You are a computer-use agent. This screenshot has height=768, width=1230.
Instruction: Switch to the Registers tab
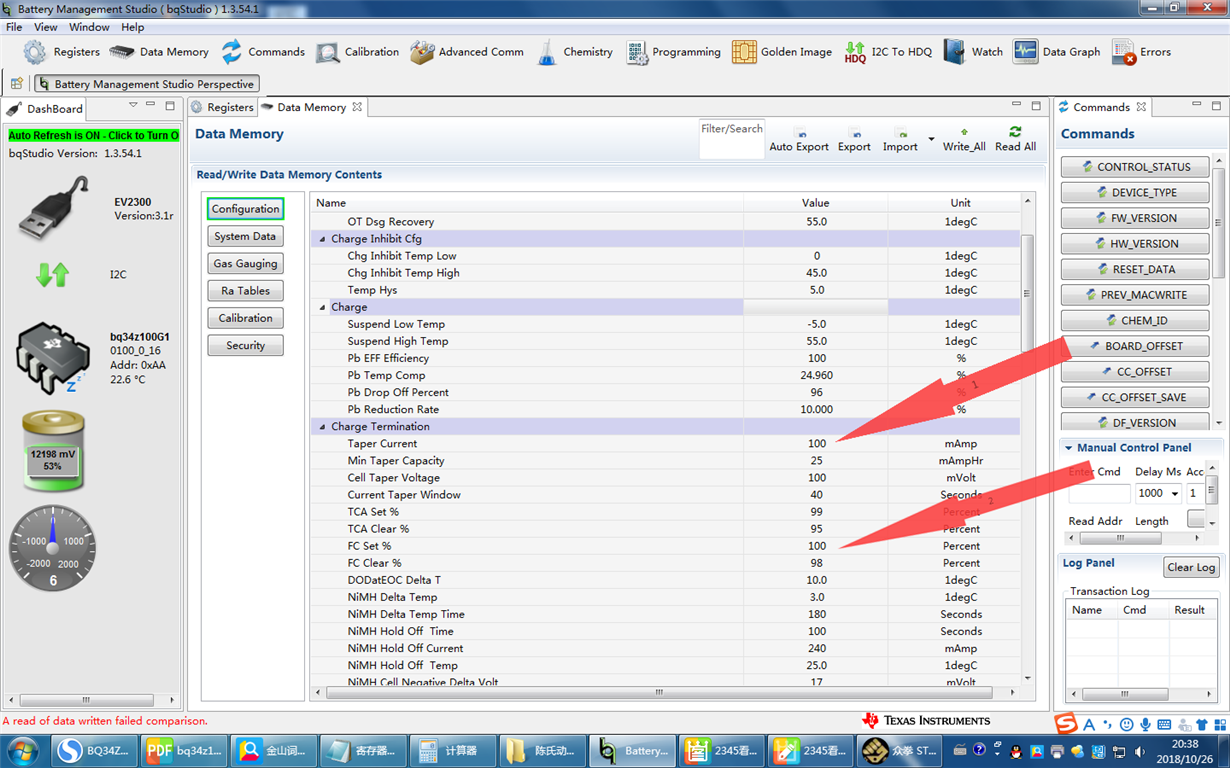pos(222,107)
